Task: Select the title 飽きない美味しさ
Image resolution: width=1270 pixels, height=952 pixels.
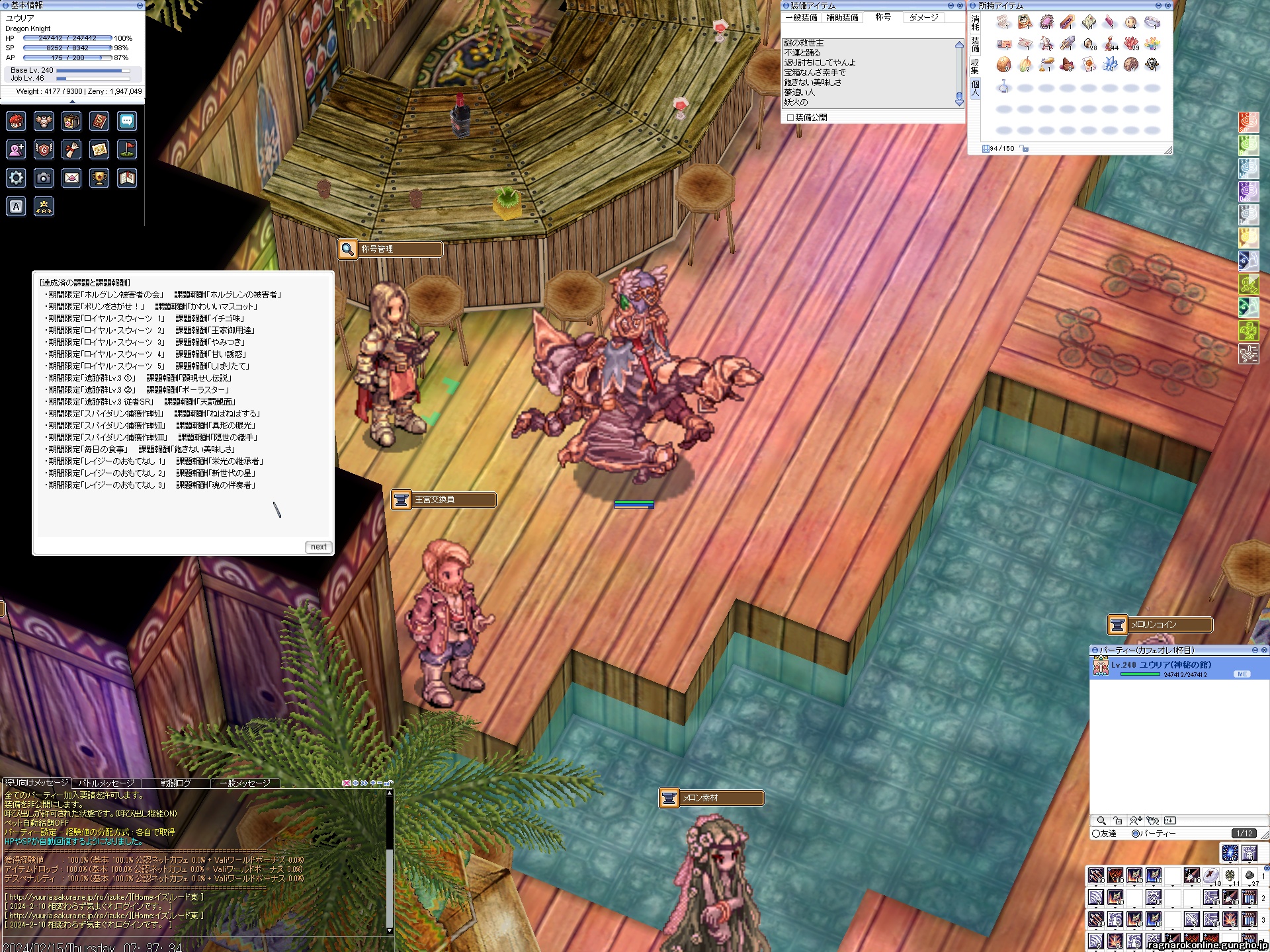Action: point(813,83)
